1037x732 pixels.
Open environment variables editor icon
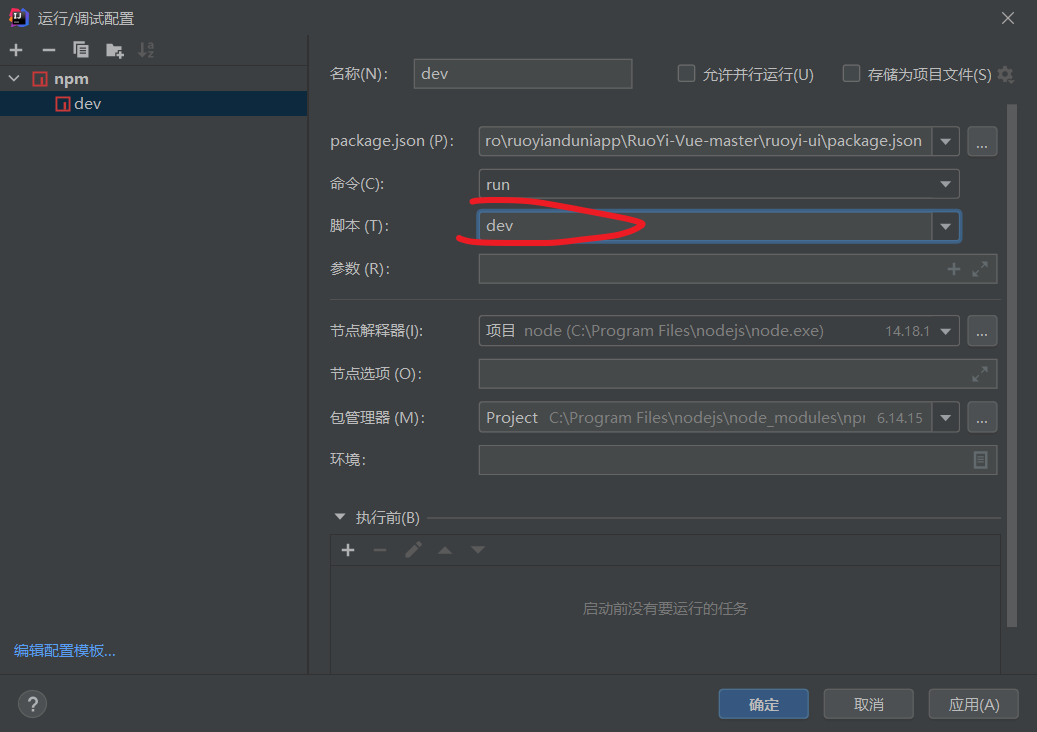pyautogui.click(x=981, y=460)
